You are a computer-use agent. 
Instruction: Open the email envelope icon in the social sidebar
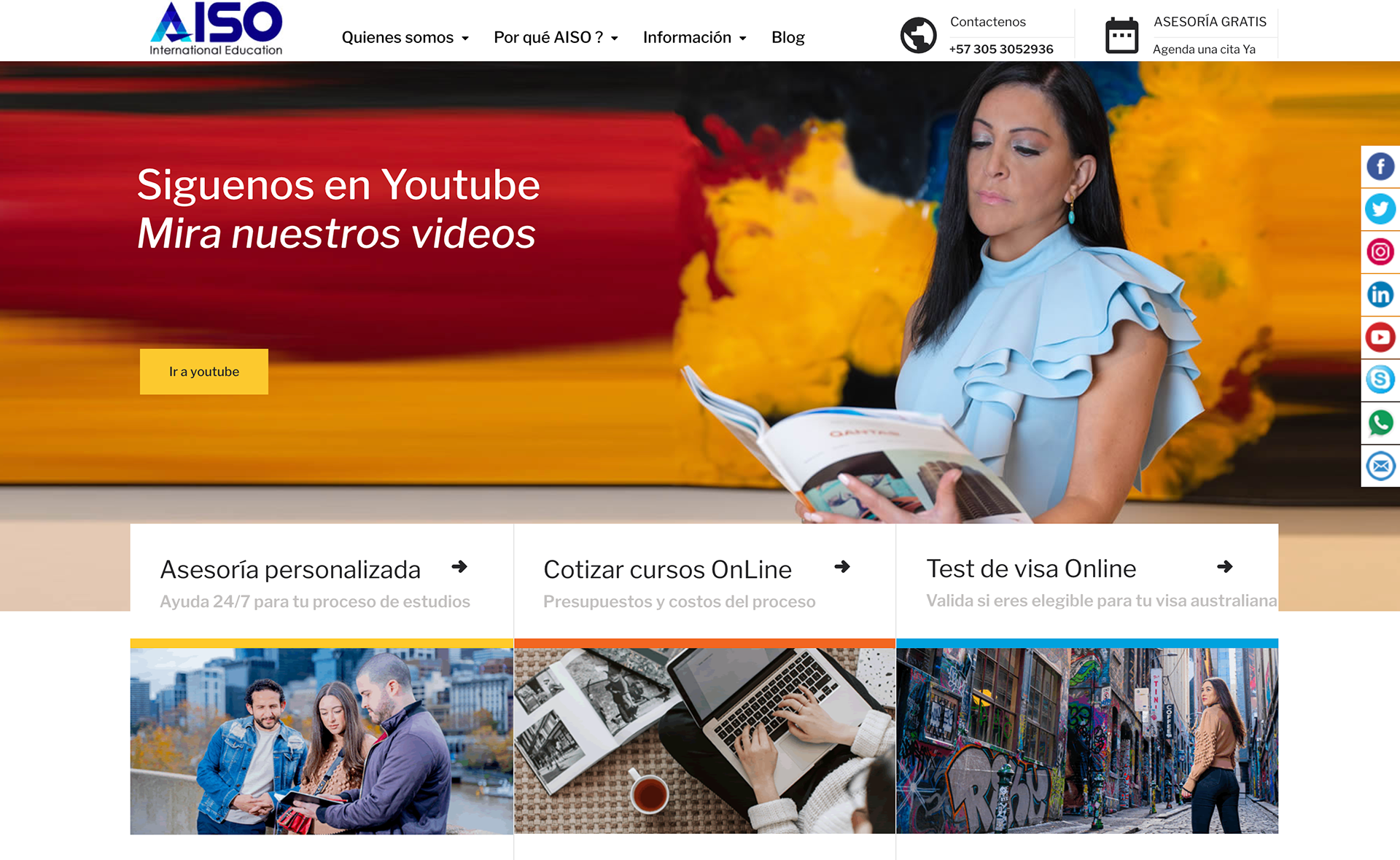tap(1380, 466)
